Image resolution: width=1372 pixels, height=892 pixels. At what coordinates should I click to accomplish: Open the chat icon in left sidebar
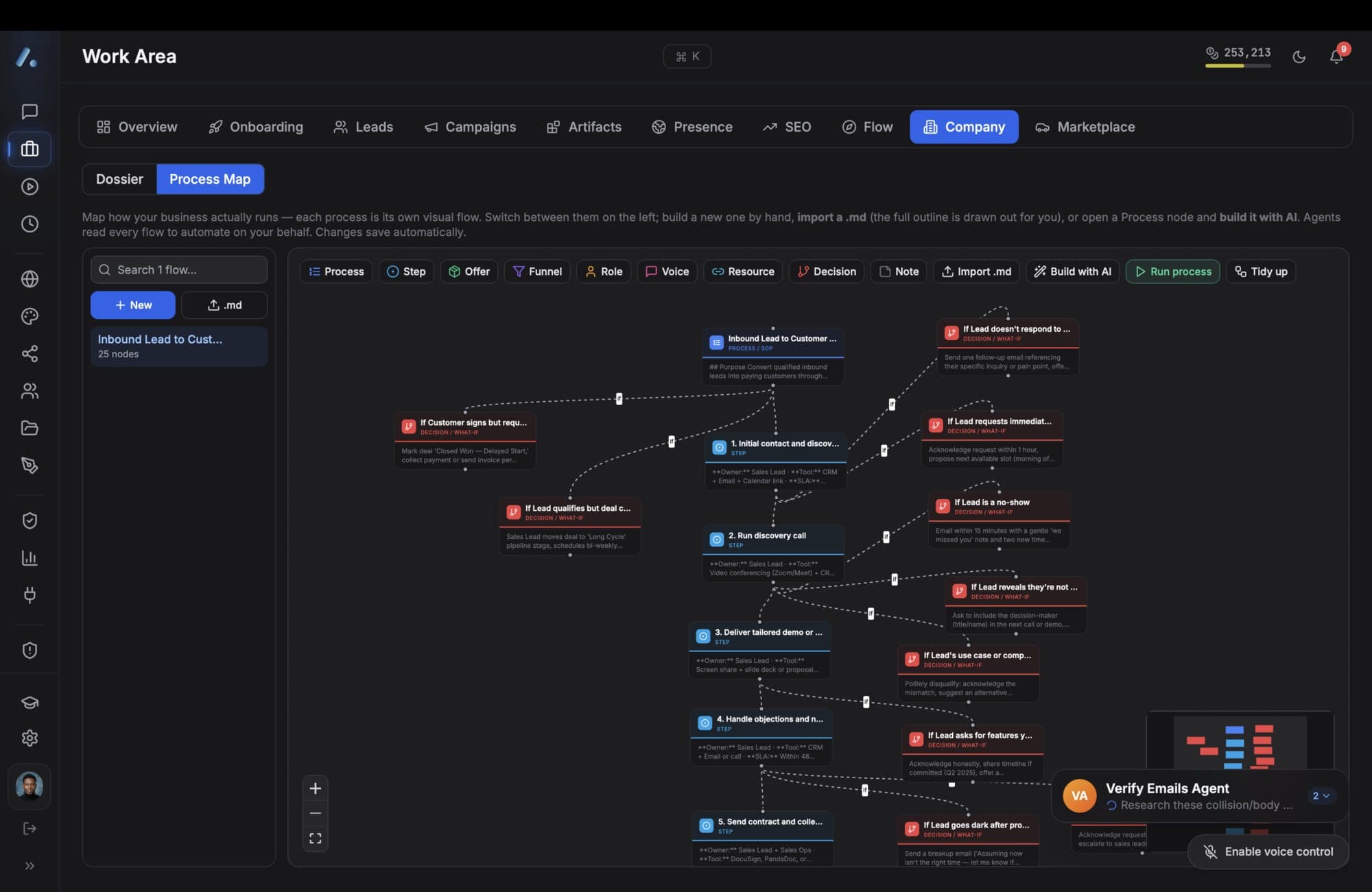(x=29, y=111)
